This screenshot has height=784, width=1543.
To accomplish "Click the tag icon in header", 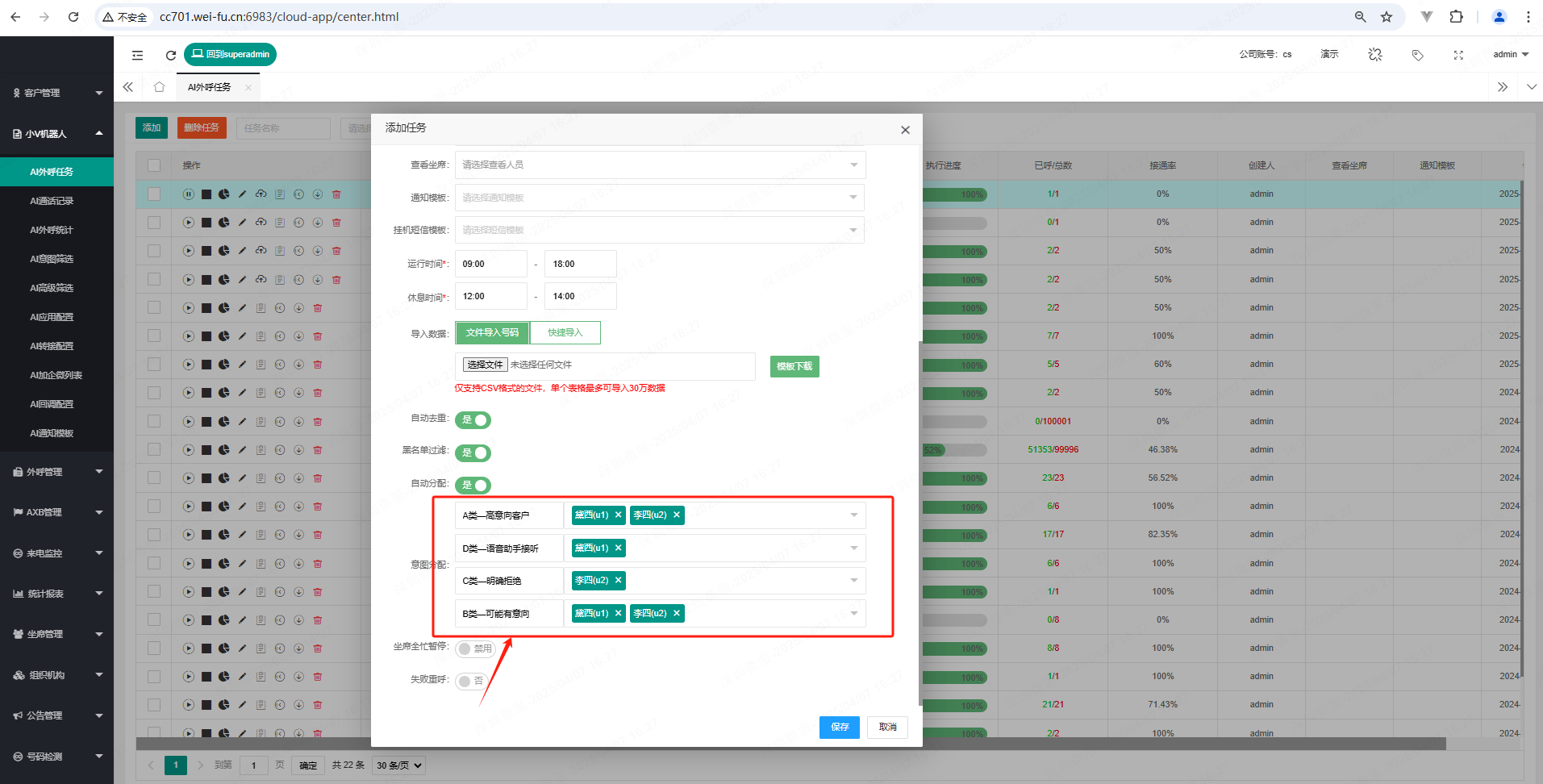I will click(x=1417, y=55).
